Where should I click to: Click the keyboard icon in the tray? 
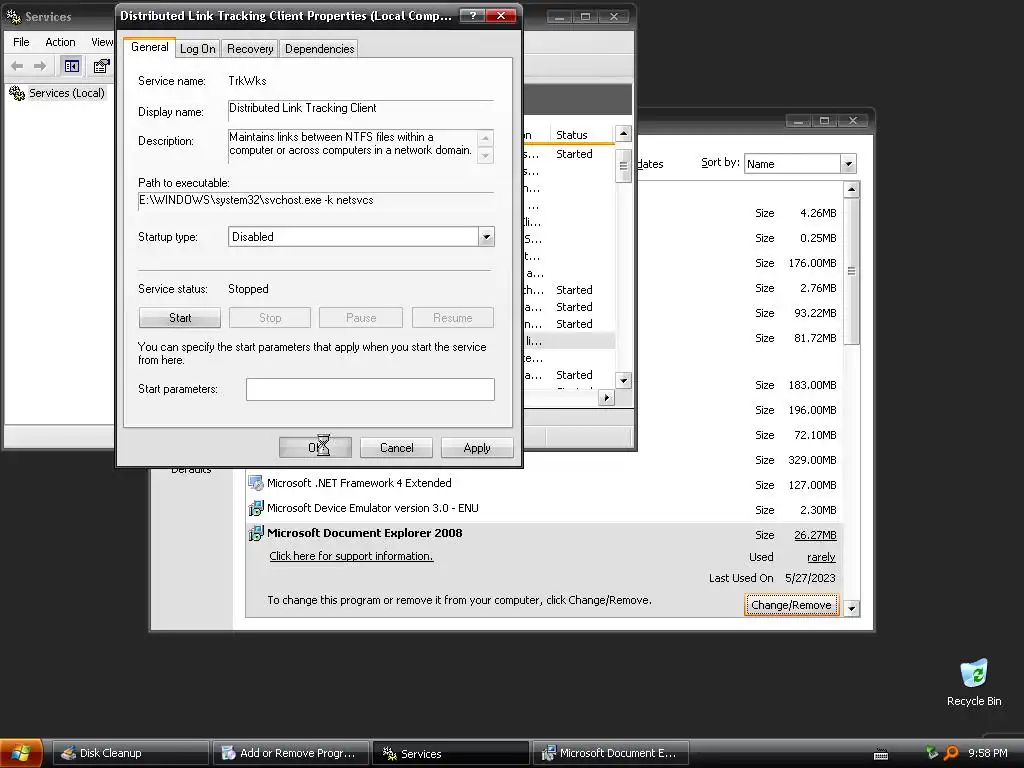[x=881, y=754]
